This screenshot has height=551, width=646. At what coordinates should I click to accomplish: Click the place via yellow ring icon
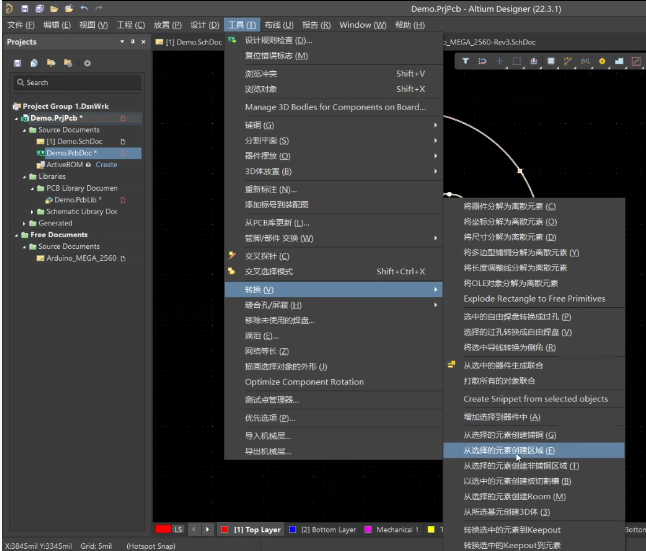602,61
